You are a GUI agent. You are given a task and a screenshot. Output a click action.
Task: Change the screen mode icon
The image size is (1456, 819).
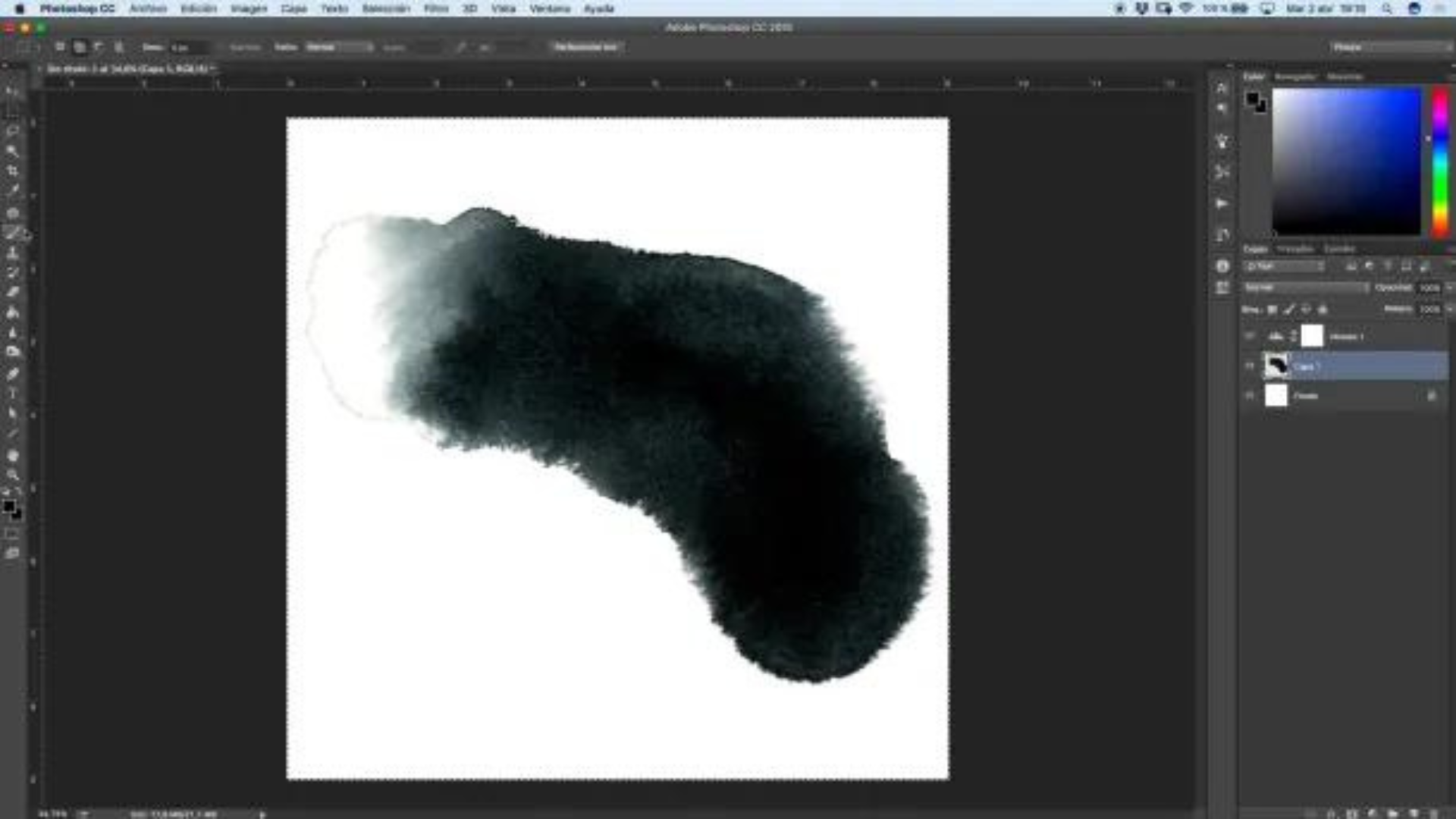[12, 554]
